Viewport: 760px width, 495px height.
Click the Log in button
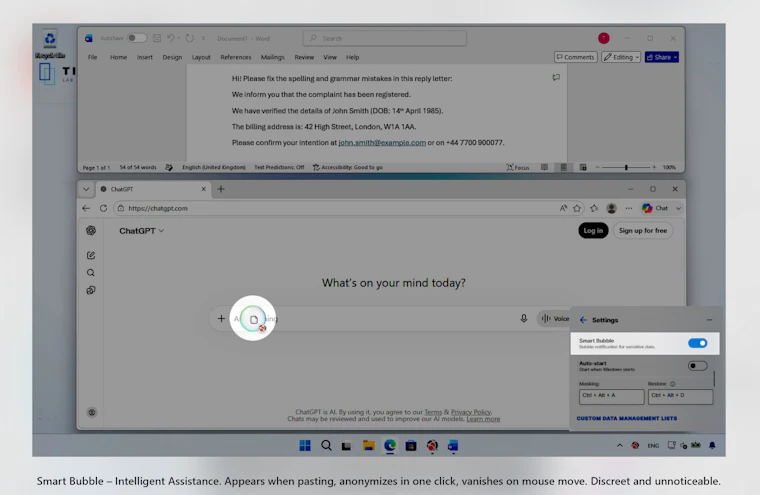point(593,230)
